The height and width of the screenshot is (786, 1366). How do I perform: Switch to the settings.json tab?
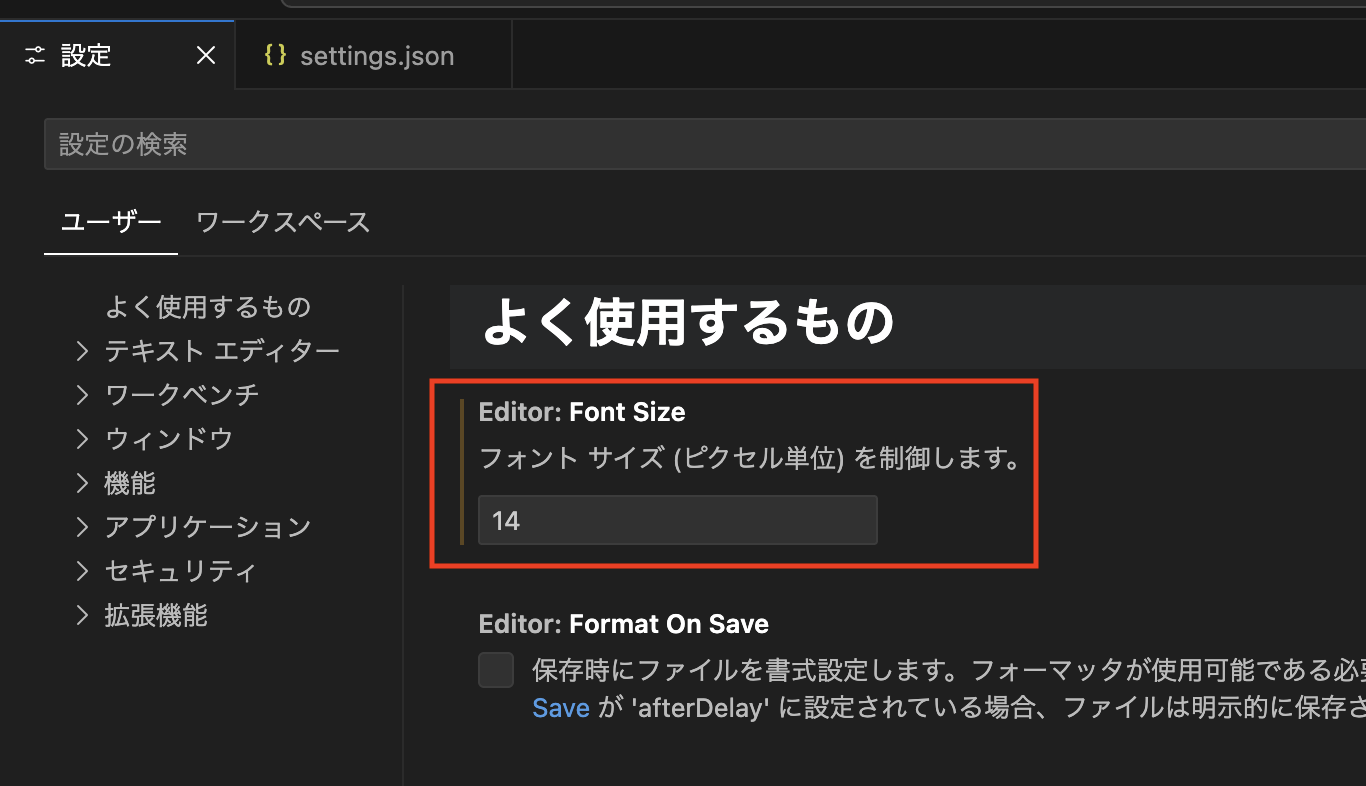pos(376,55)
